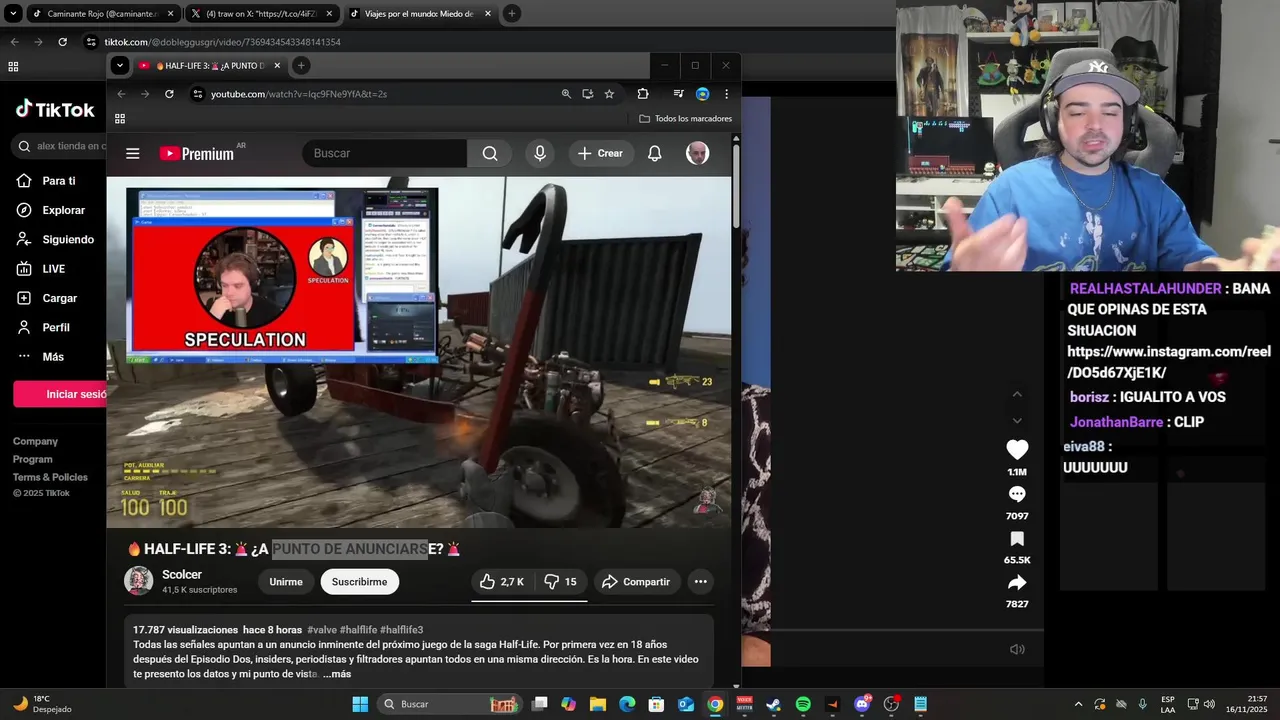Viewport: 1280px width, 720px height.
Task: Share the TikTok video via arrow icon
Action: click(1017, 583)
